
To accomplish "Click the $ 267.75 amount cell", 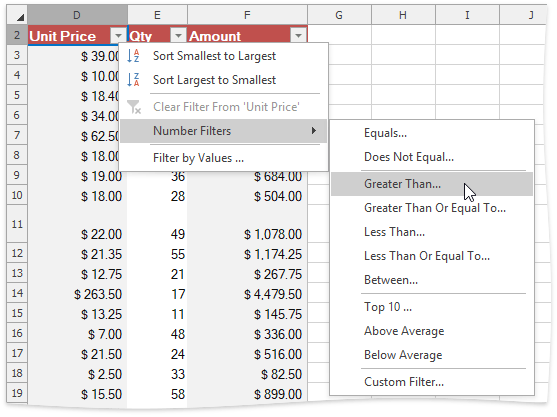I will pyautogui.click(x=247, y=274).
